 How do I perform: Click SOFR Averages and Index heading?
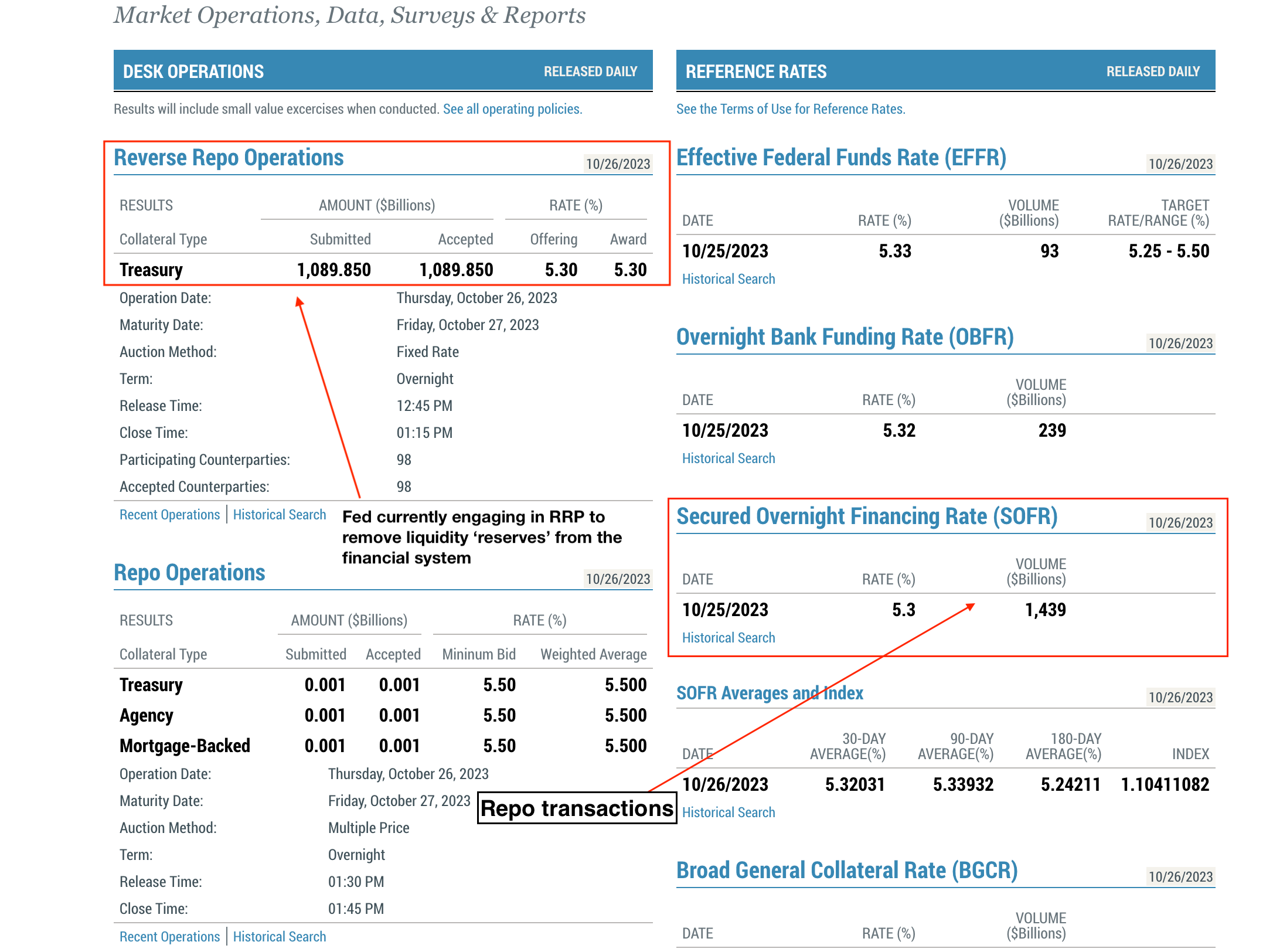point(769,693)
